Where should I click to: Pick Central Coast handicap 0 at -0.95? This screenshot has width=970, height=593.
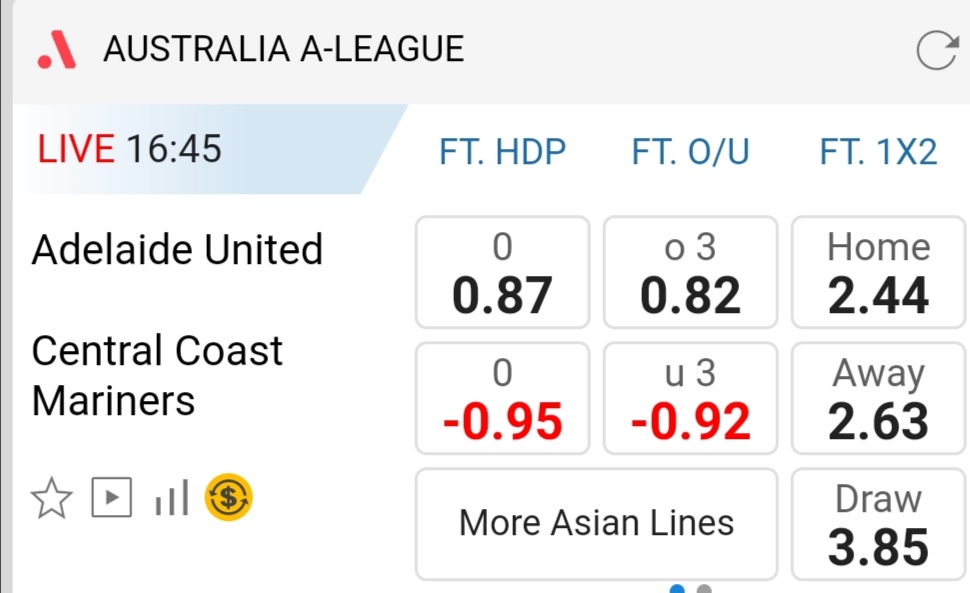(502, 398)
